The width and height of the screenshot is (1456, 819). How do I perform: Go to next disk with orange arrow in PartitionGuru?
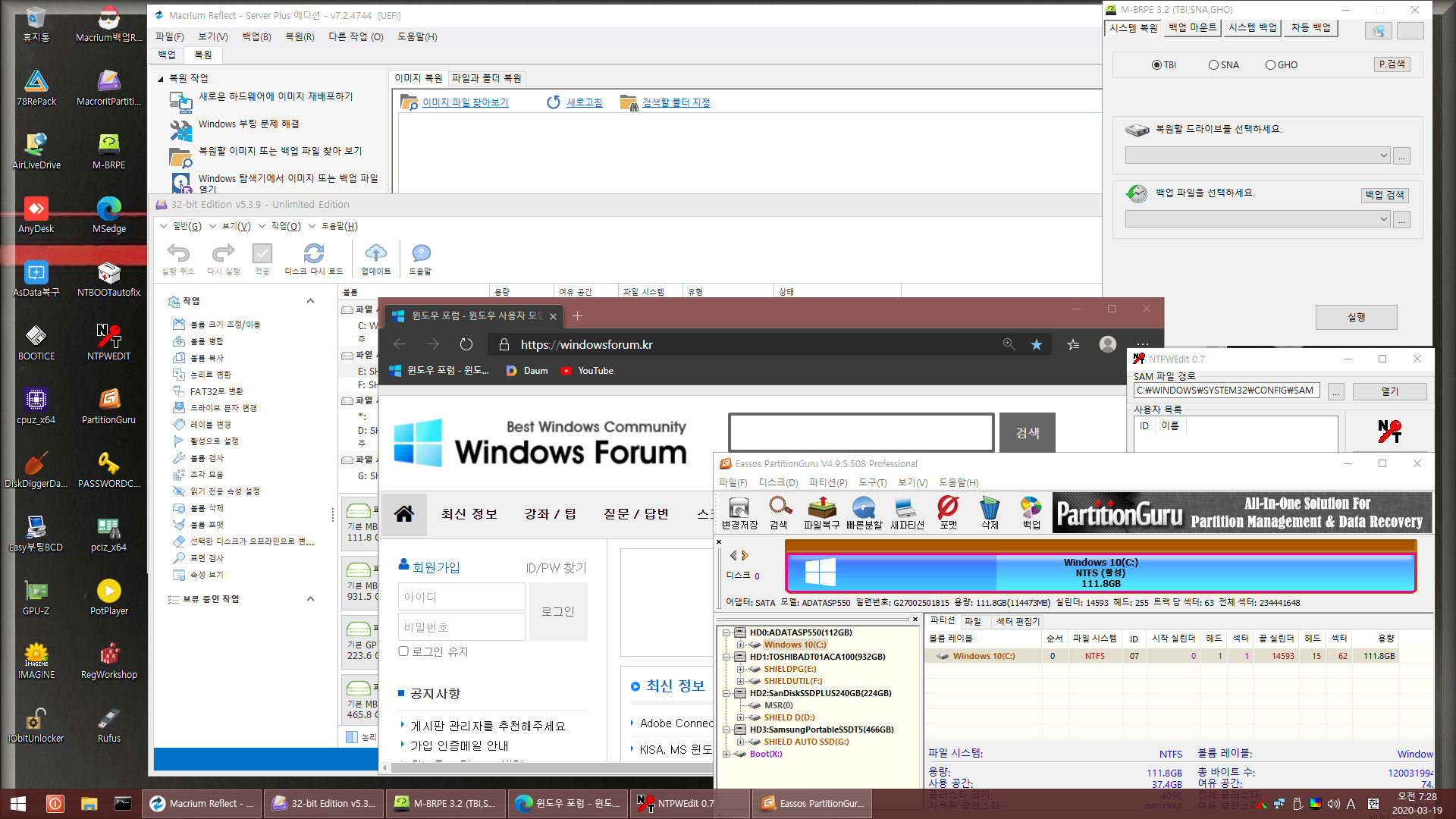coord(745,556)
